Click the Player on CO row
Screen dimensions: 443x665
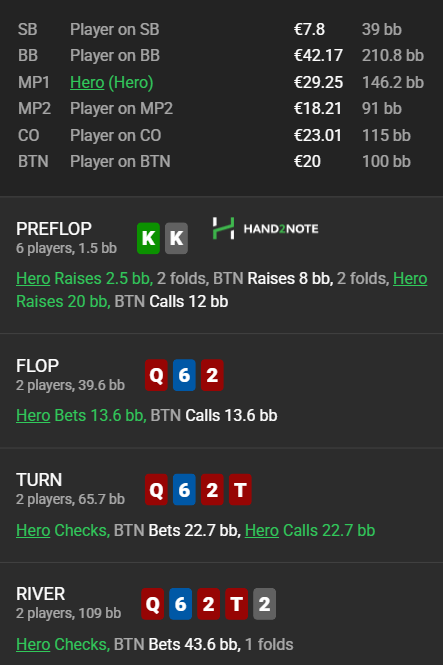click(221, 136)
